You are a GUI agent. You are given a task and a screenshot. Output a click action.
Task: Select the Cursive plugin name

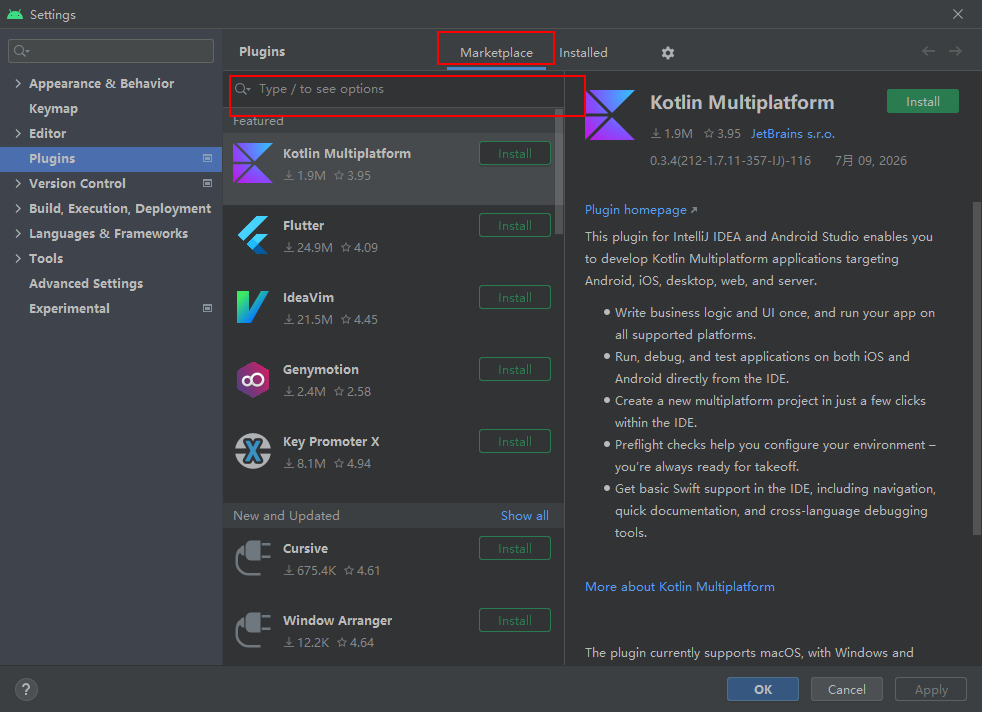point(305,549)
